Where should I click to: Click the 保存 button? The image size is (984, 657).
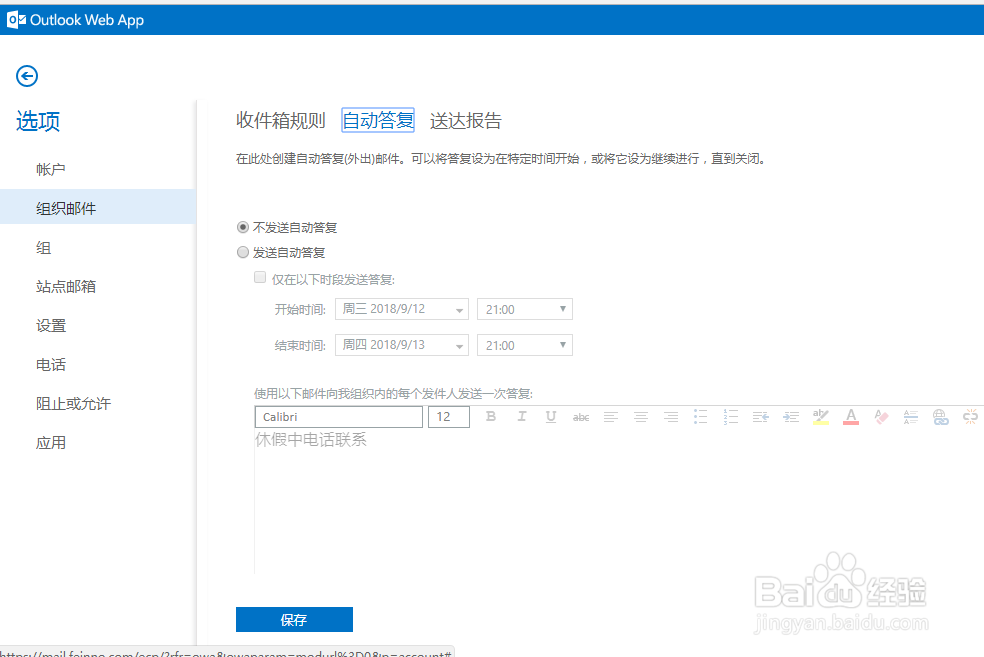tap(294, 619)
